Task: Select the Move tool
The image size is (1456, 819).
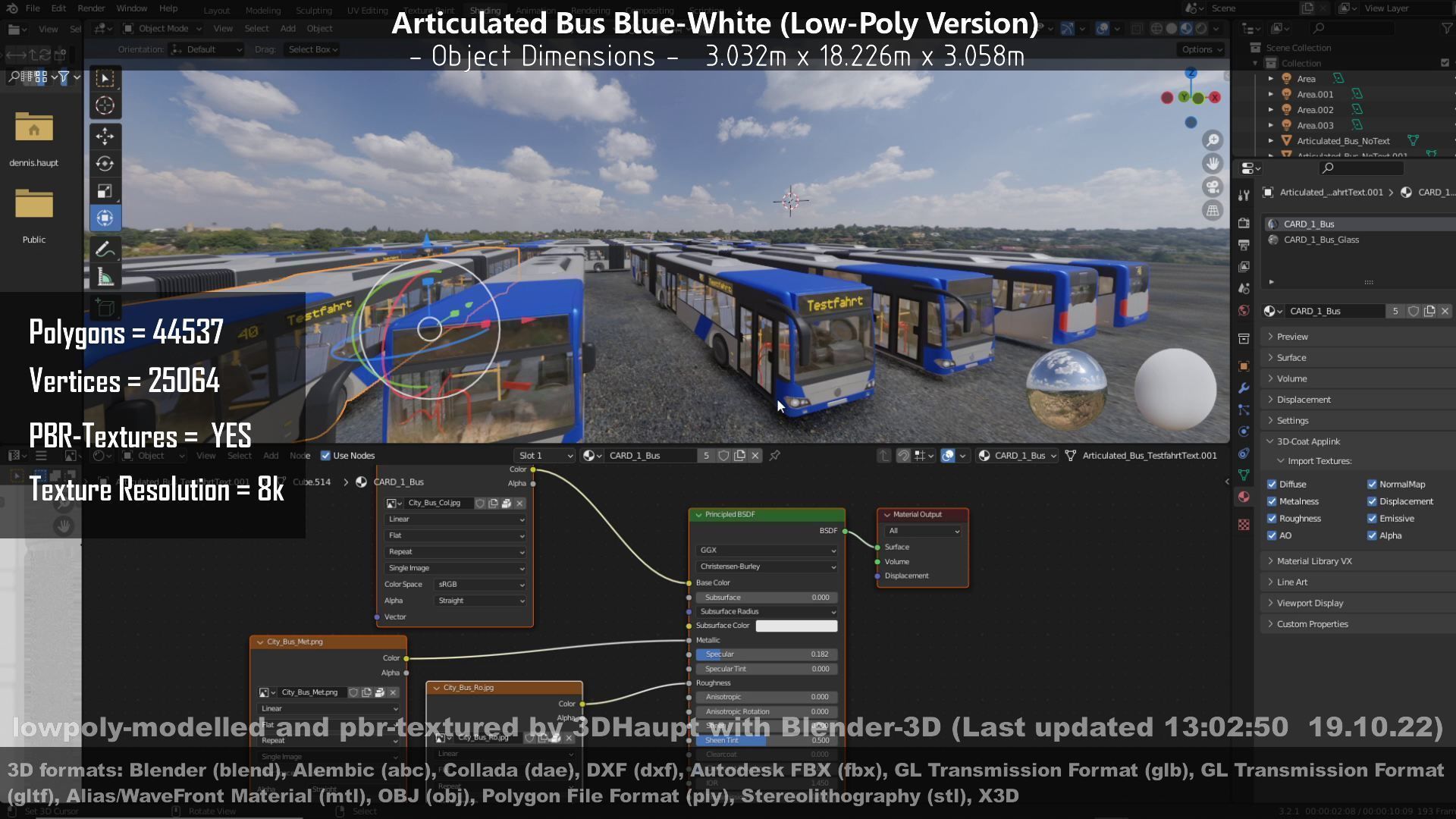Action: tap(105, 136)
